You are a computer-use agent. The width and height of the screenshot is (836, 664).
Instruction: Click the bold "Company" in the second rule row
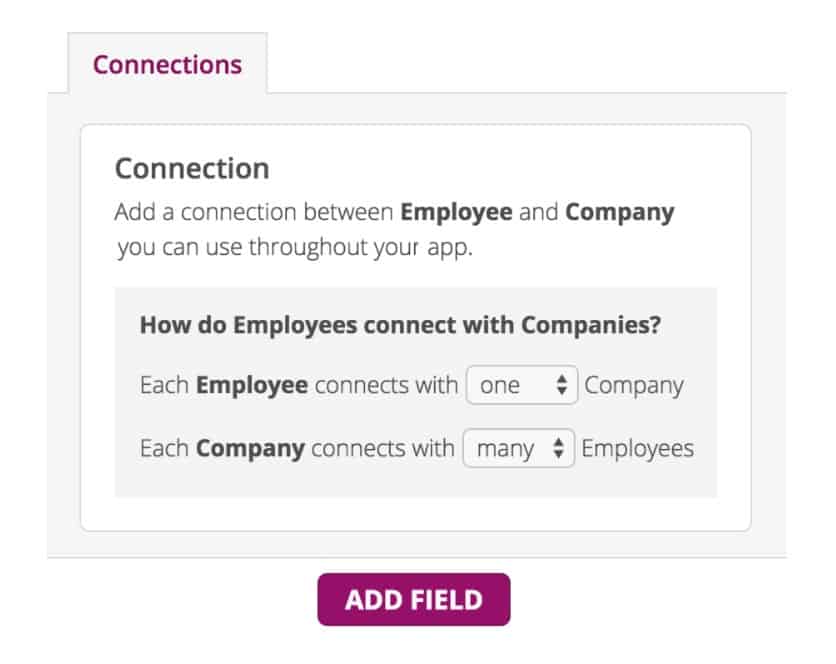(250, 449)
